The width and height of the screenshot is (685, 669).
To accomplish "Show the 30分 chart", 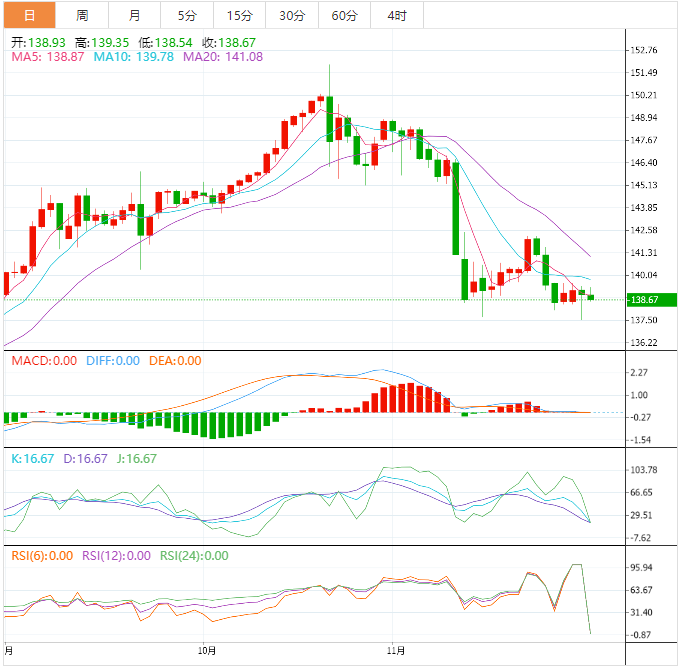I will [x=292, y=15].
